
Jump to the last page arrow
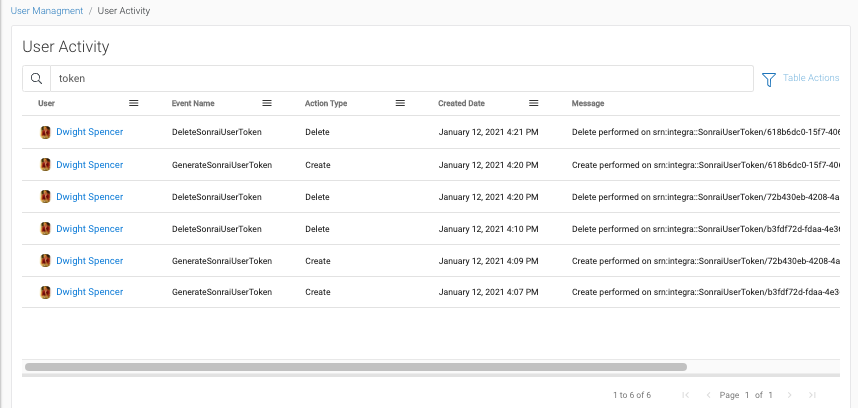click(x=812, y=395)
